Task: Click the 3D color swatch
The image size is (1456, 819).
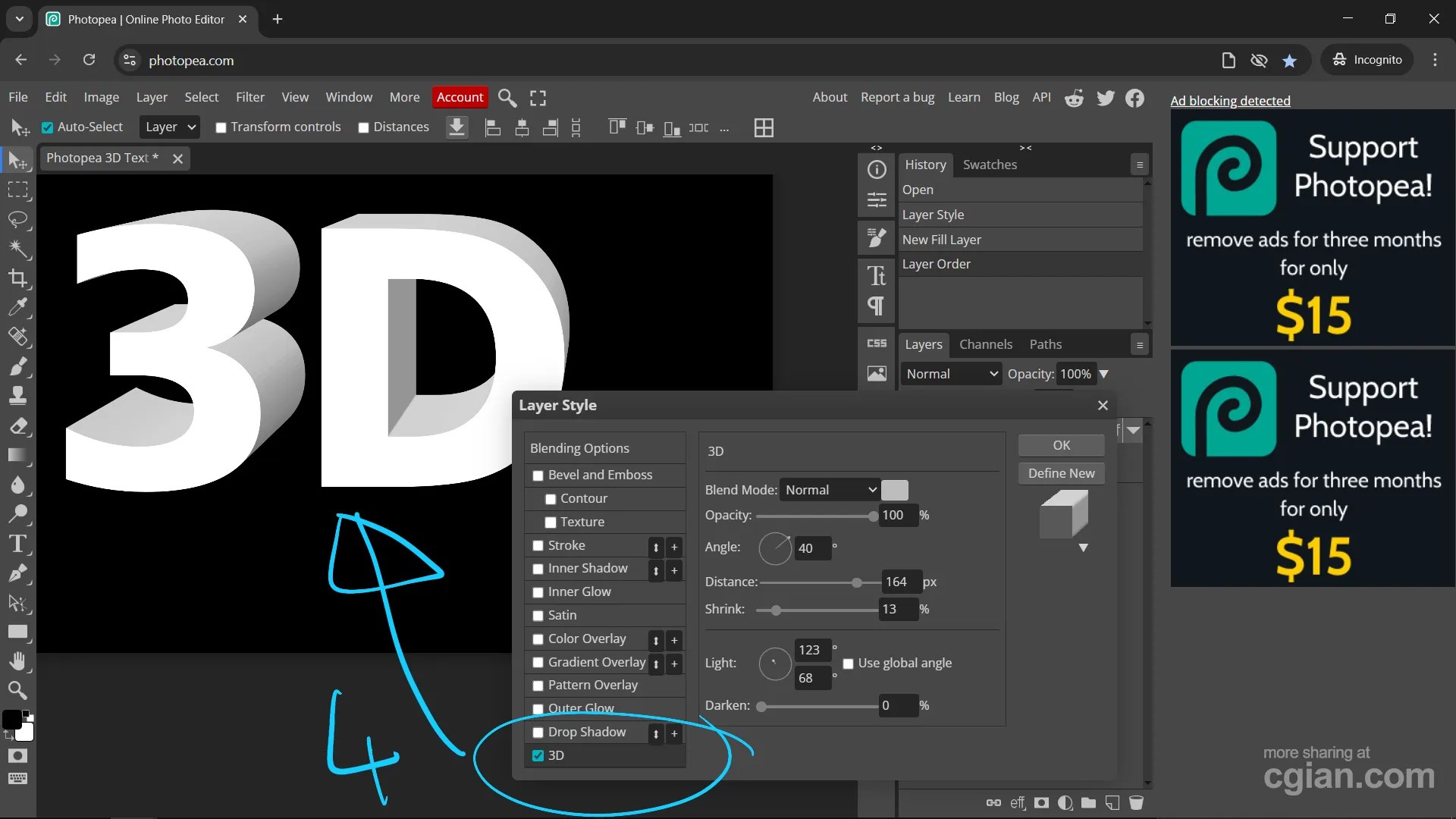Action: click(x=895, y=490)
